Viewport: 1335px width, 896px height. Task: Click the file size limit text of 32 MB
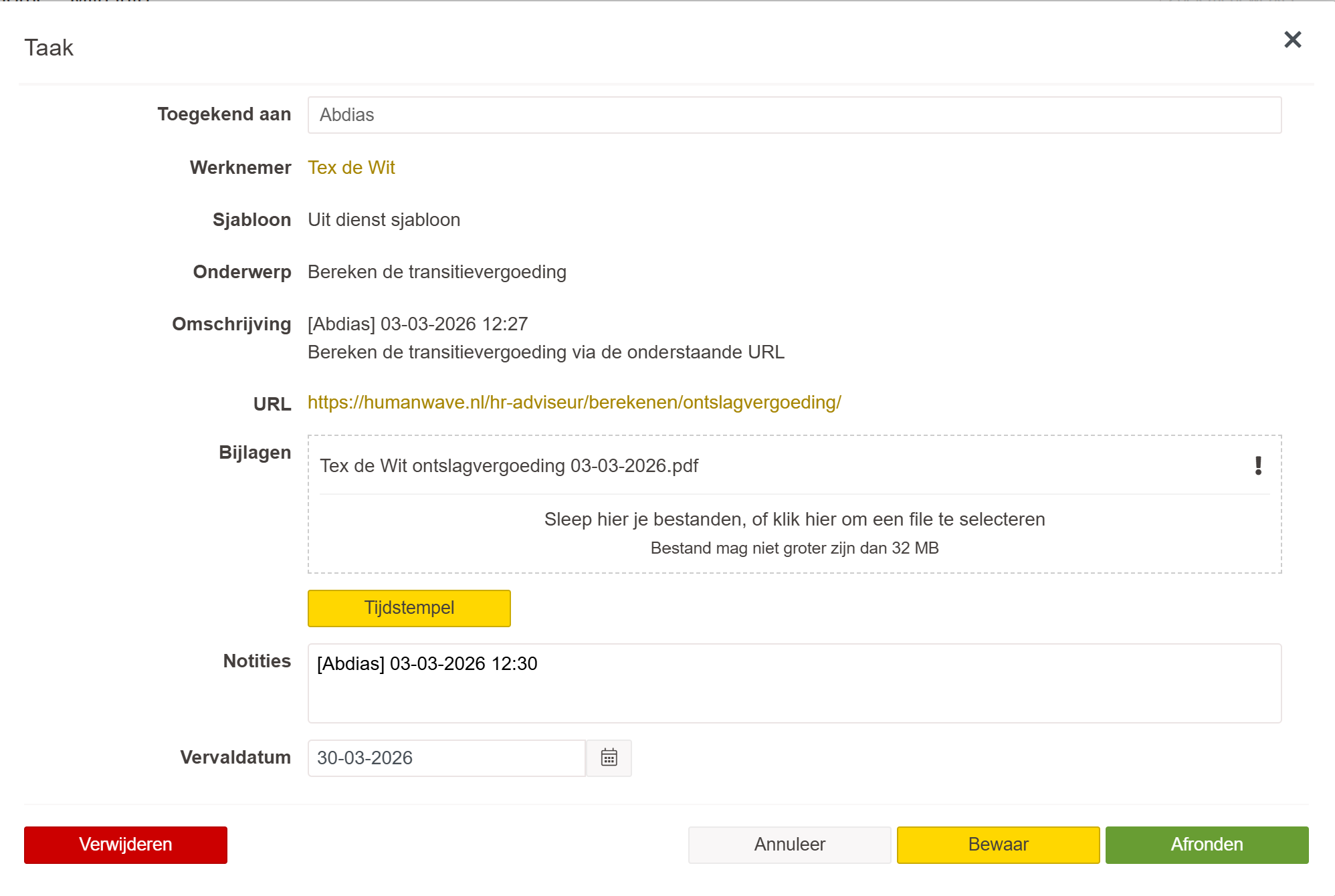point(794,548)
